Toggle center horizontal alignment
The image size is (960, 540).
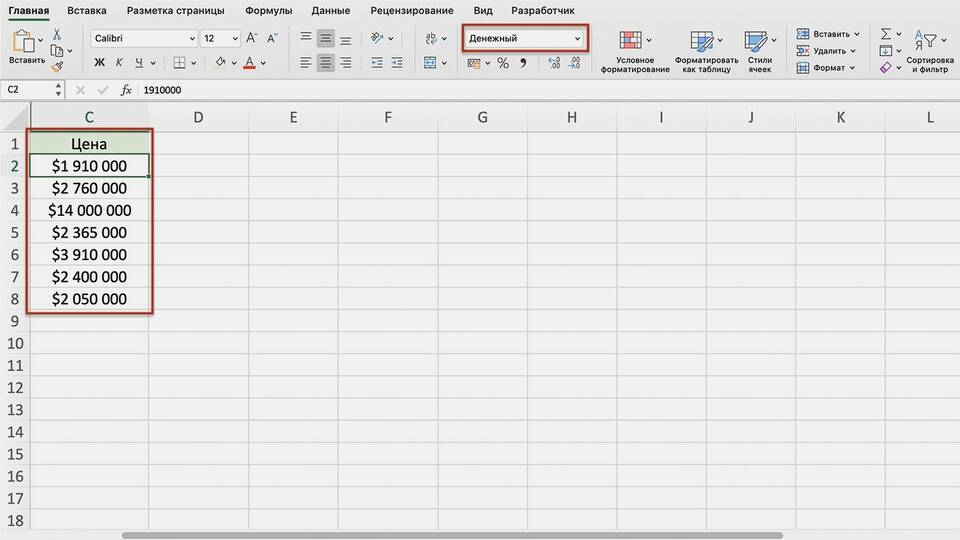tap(326, 62)
